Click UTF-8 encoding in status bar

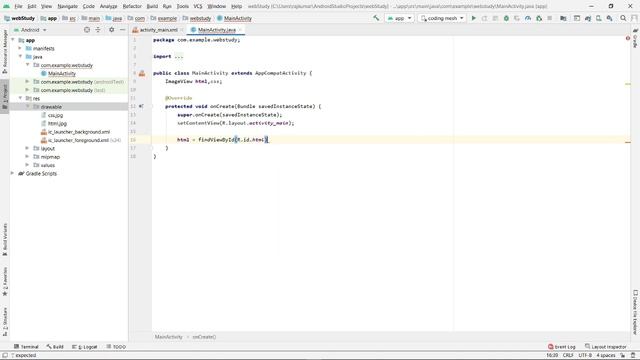pos(585,356)
